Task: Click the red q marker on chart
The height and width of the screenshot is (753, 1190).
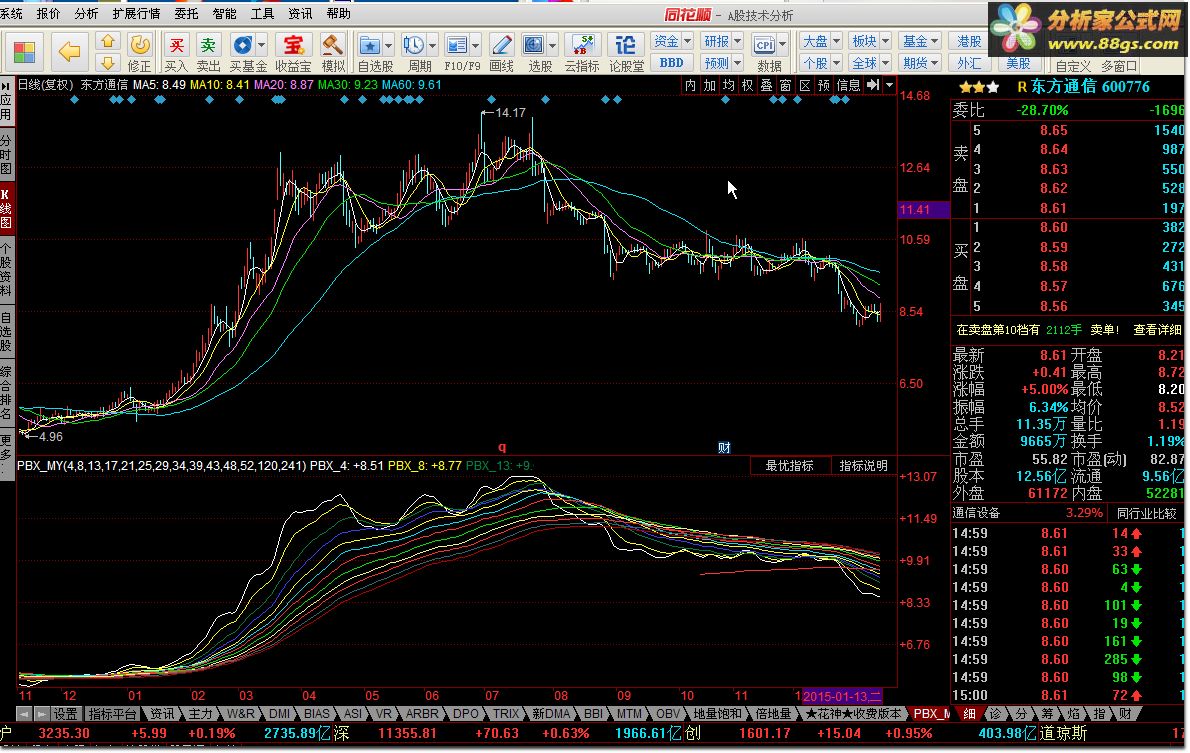Action: tap(502, 447)
